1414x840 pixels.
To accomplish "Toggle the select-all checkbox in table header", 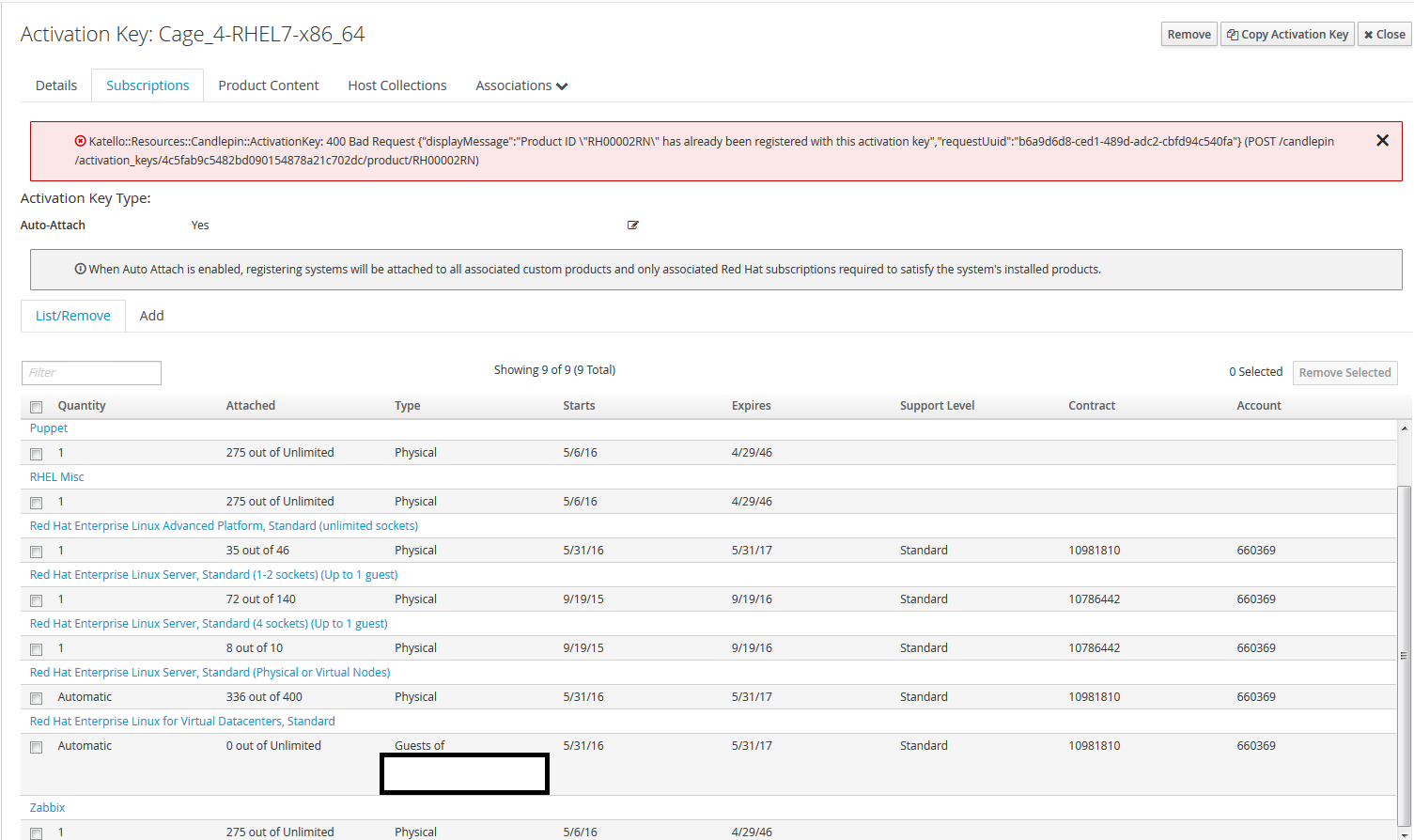I will pyautogui.click(x=37, y=407).
